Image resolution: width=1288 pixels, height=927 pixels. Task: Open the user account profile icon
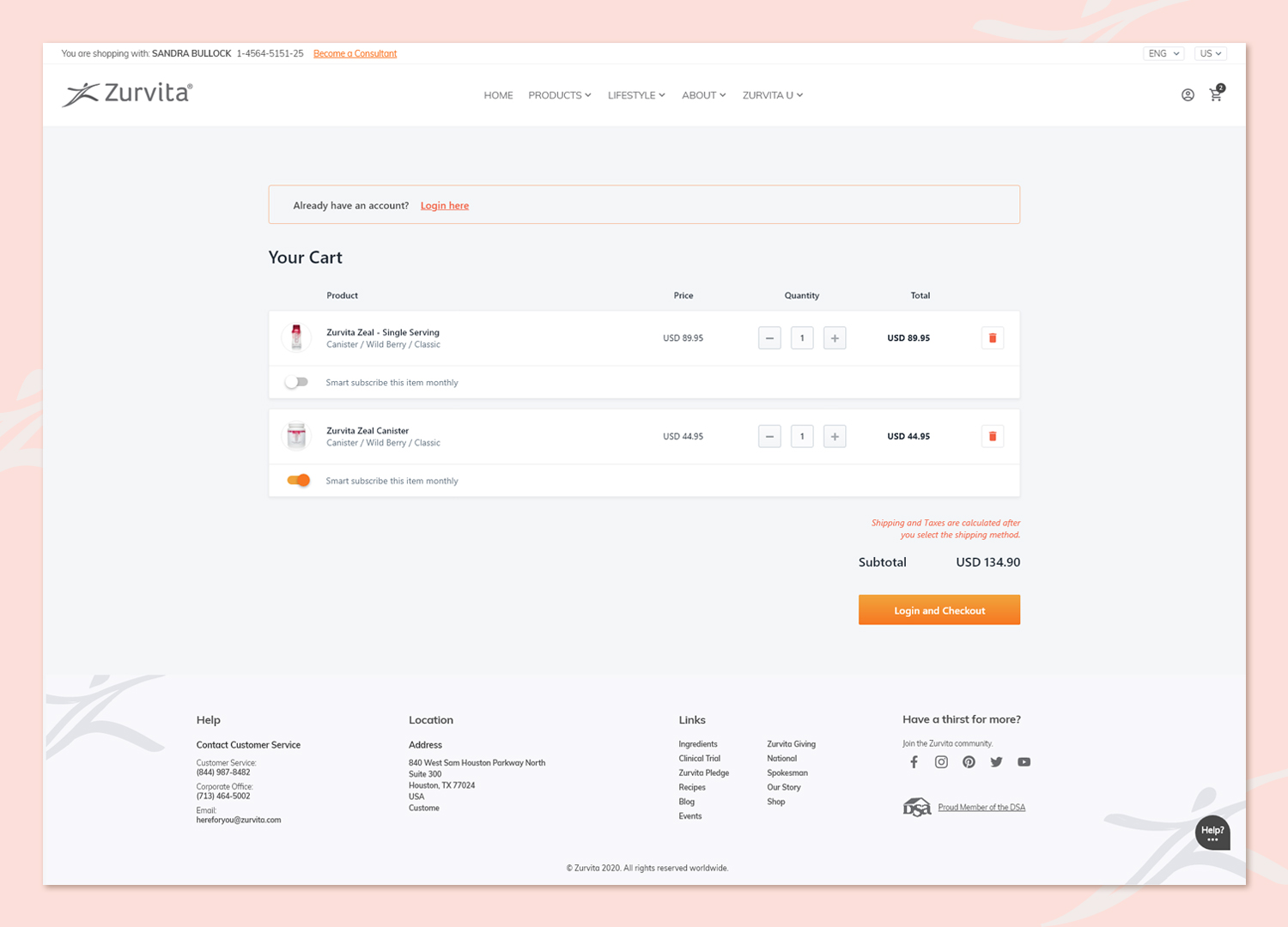click(1188, 95)
